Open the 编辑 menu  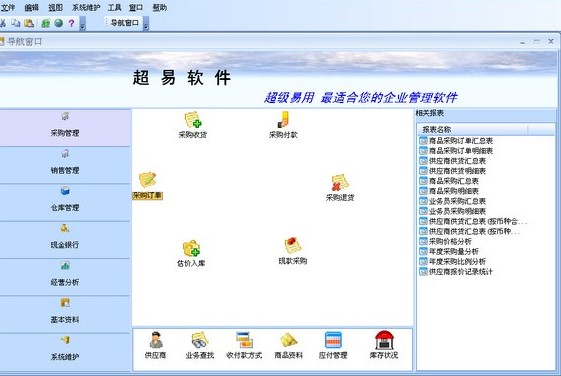(31, 8)
